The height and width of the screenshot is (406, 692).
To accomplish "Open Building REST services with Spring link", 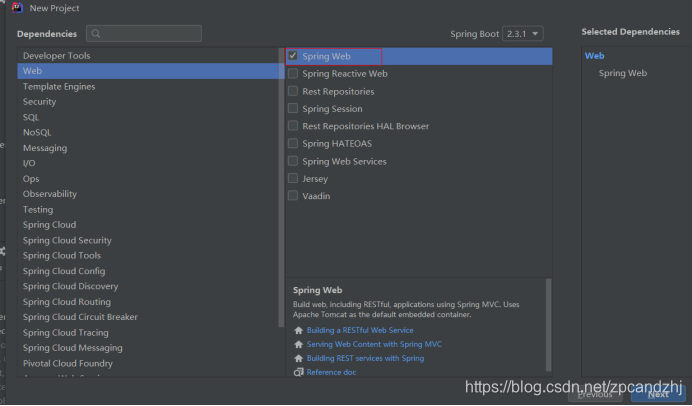I will click(365, 358).
